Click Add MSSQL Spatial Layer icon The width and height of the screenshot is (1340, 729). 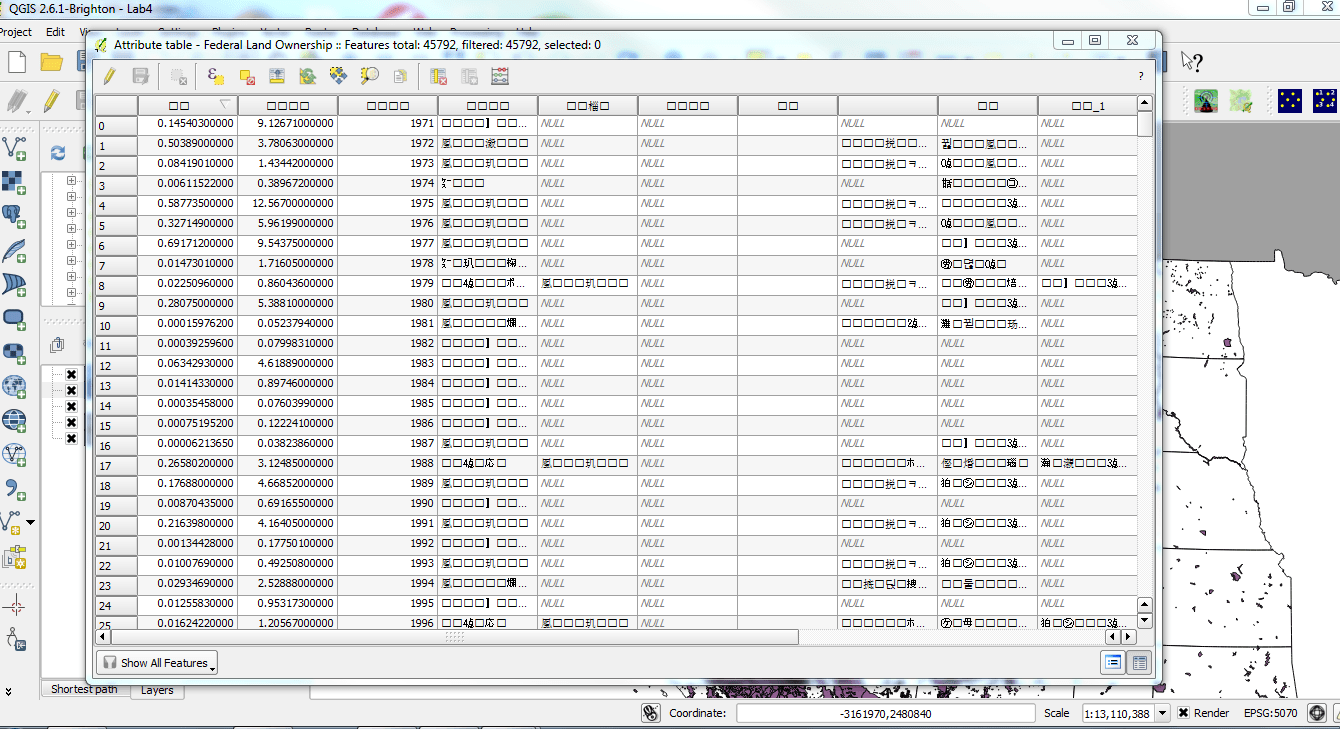tap(14, 283)
